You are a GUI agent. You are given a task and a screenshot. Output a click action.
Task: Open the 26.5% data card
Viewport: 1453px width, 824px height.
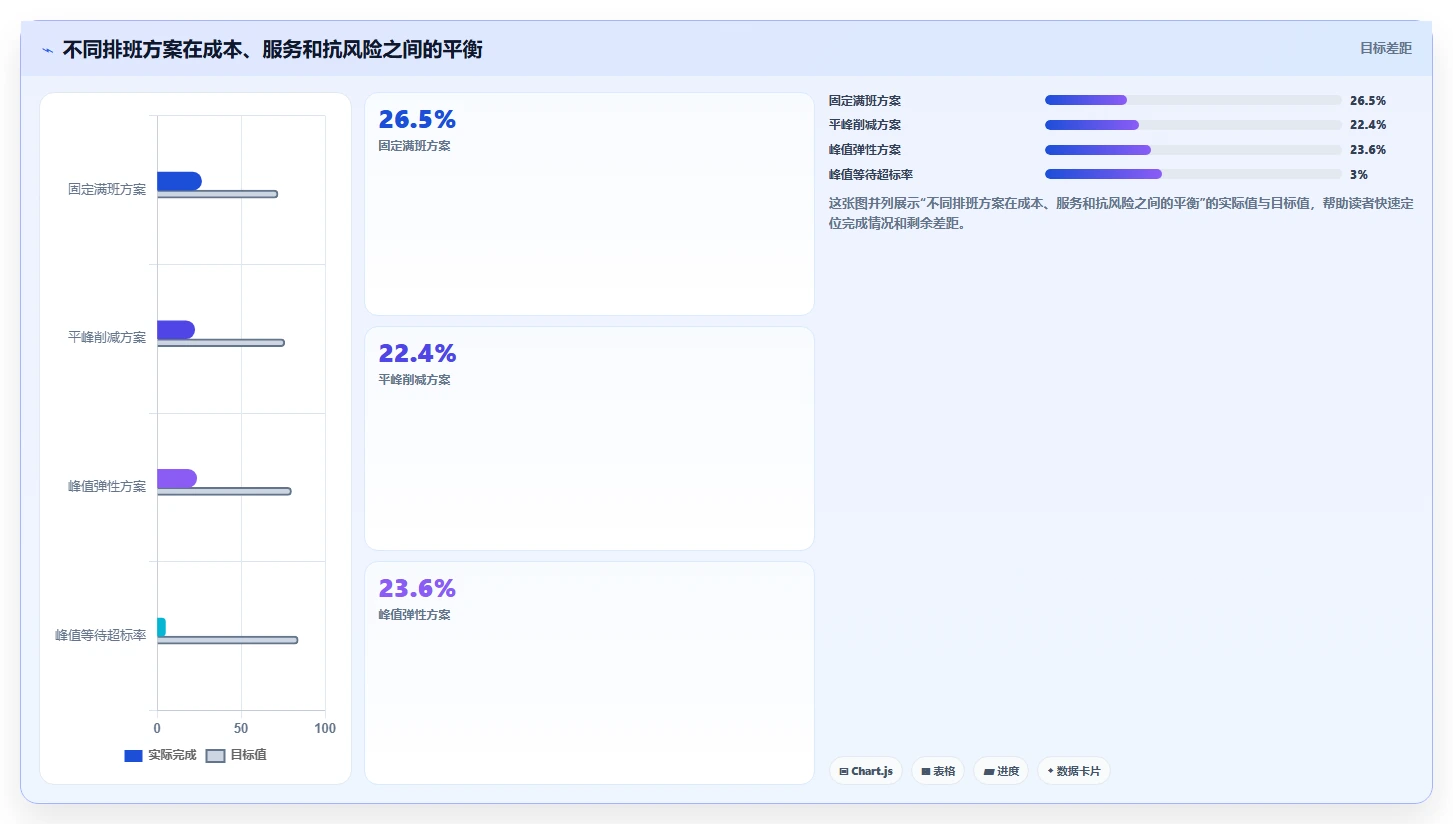pyautogui.click(x=590, y=204)
